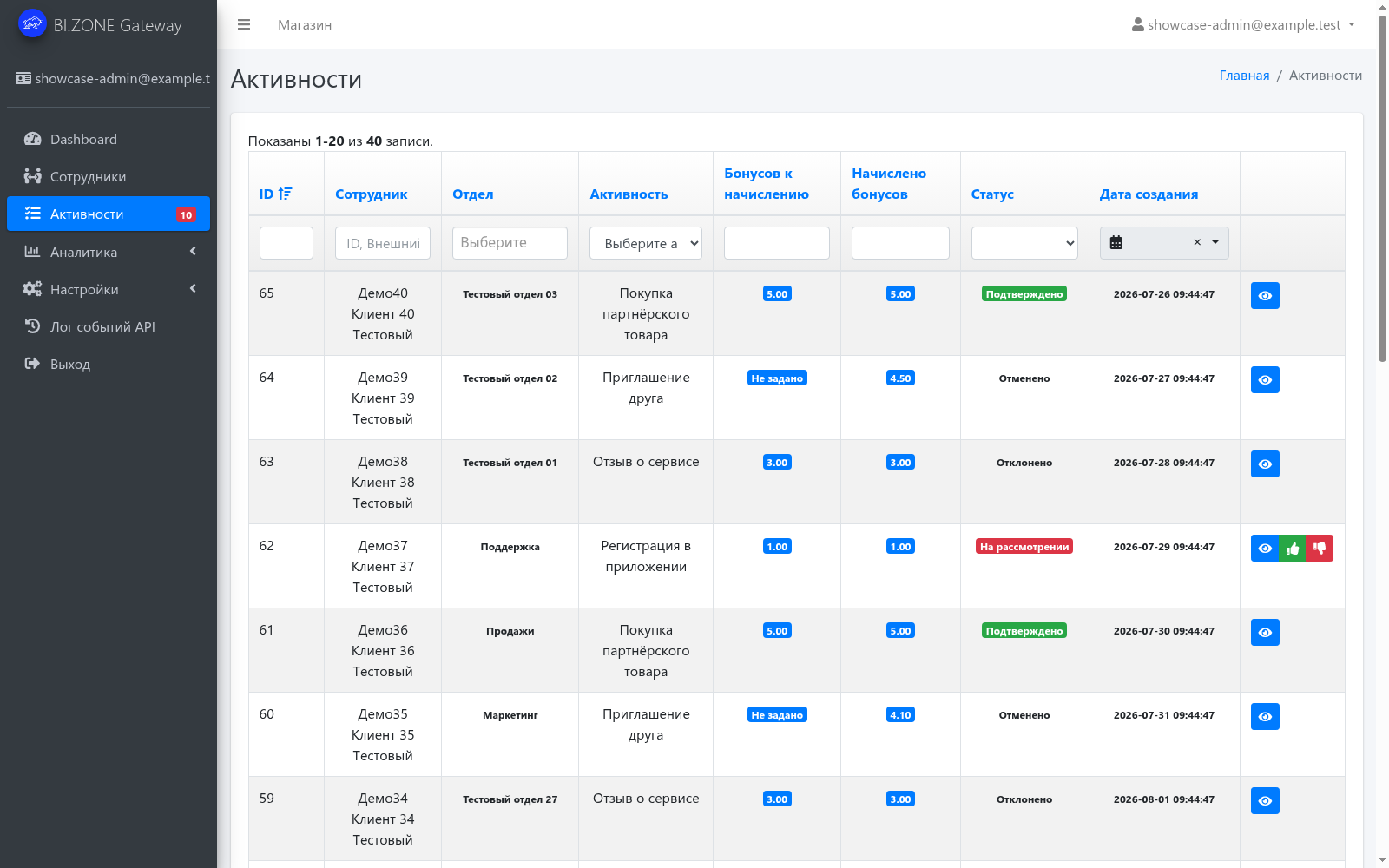The height and width of the screenshot is (868, 1389).
Task: Open the Магазин top link
Action: [x=305, y=25]
